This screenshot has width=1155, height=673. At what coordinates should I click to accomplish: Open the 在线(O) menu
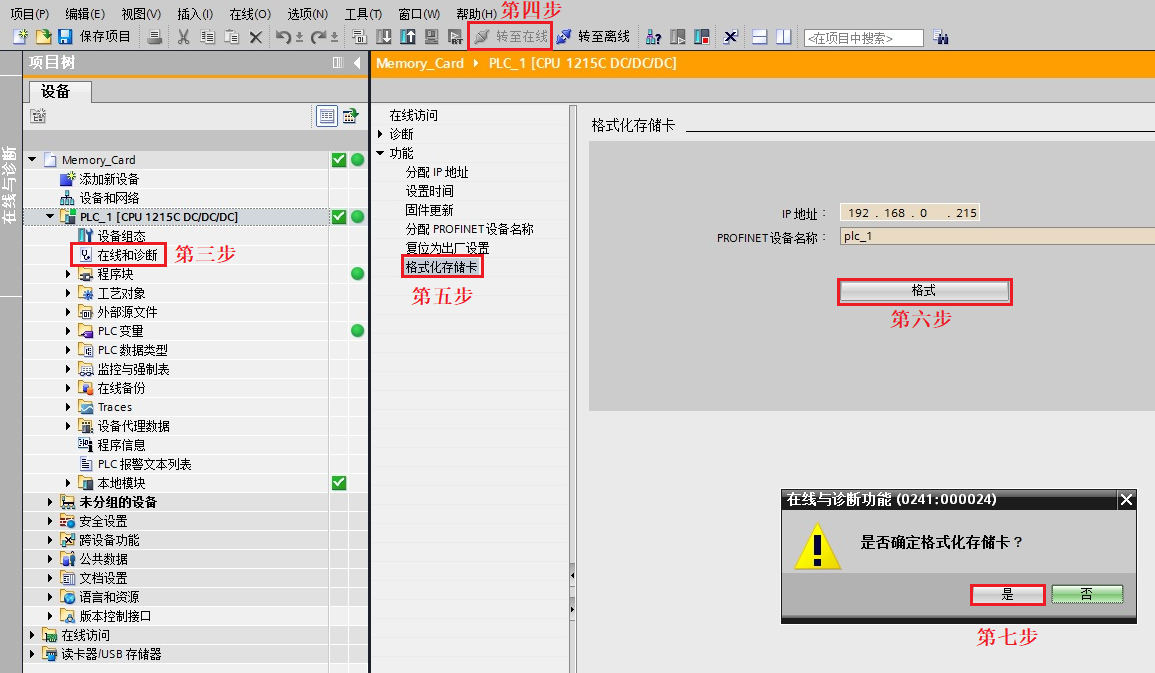coord(250,14)
